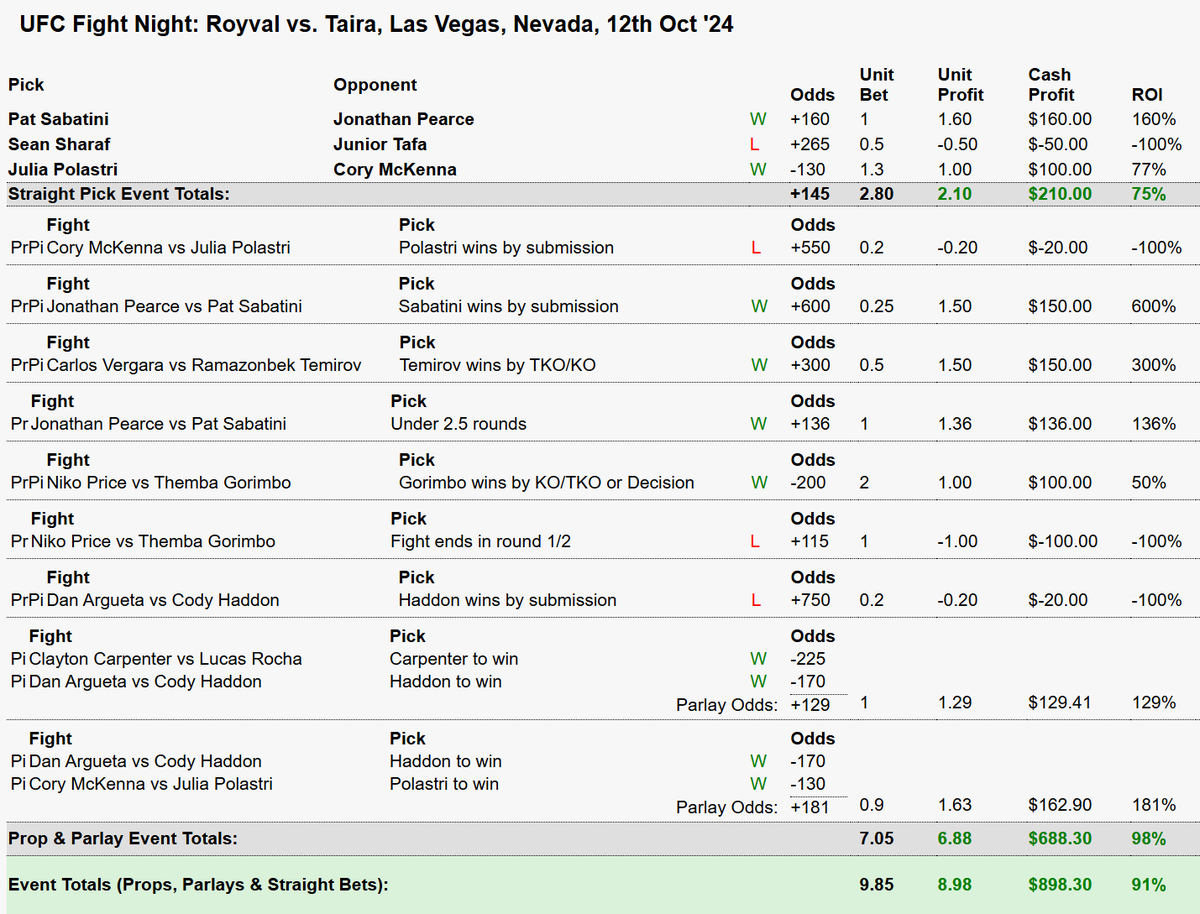Click the '+160' odds for Pat Sabatini
The width and height of the screenshot is (1200, 914).
[x=810, y=119]
